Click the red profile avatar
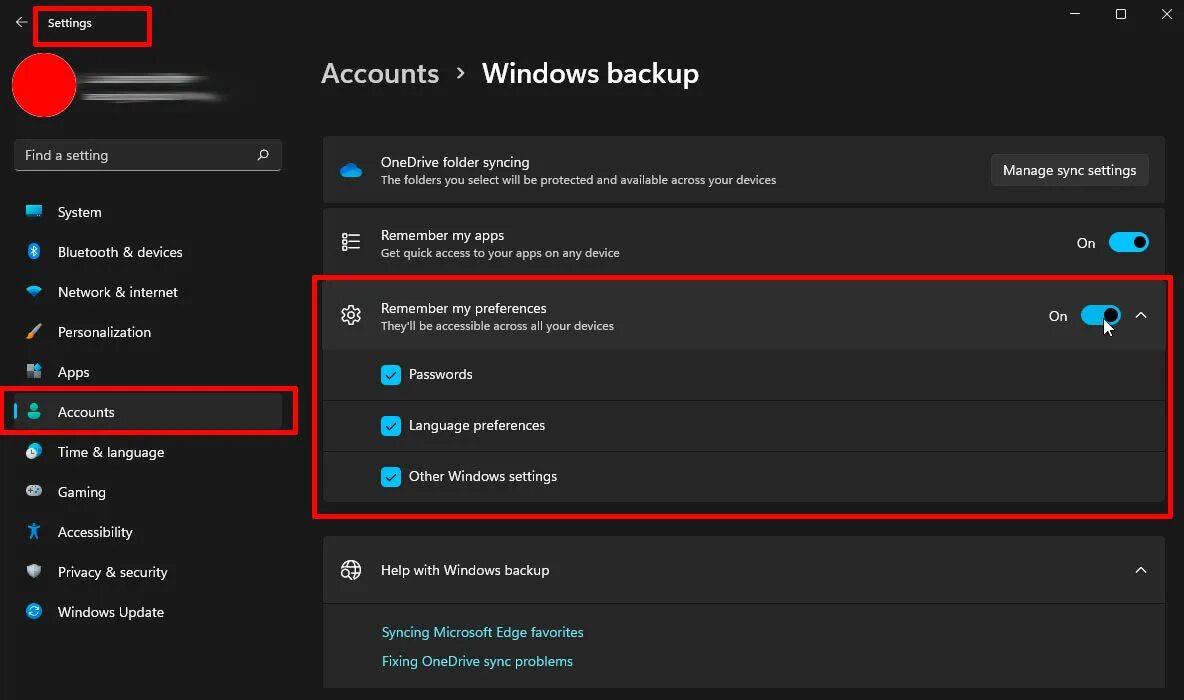This screenshot has width=1184, height=700. click(x=44, y=85)
